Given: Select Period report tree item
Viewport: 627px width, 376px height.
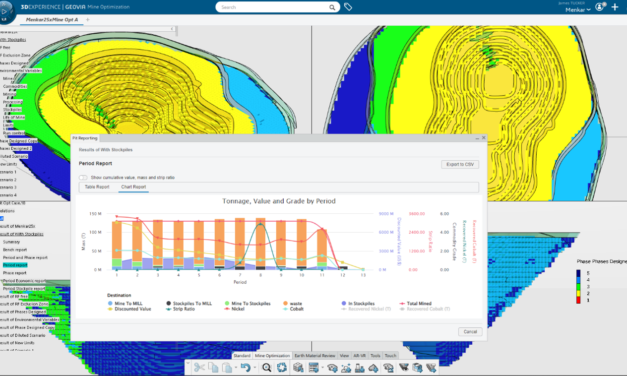Looking at the screenshot, I should 15,265.
